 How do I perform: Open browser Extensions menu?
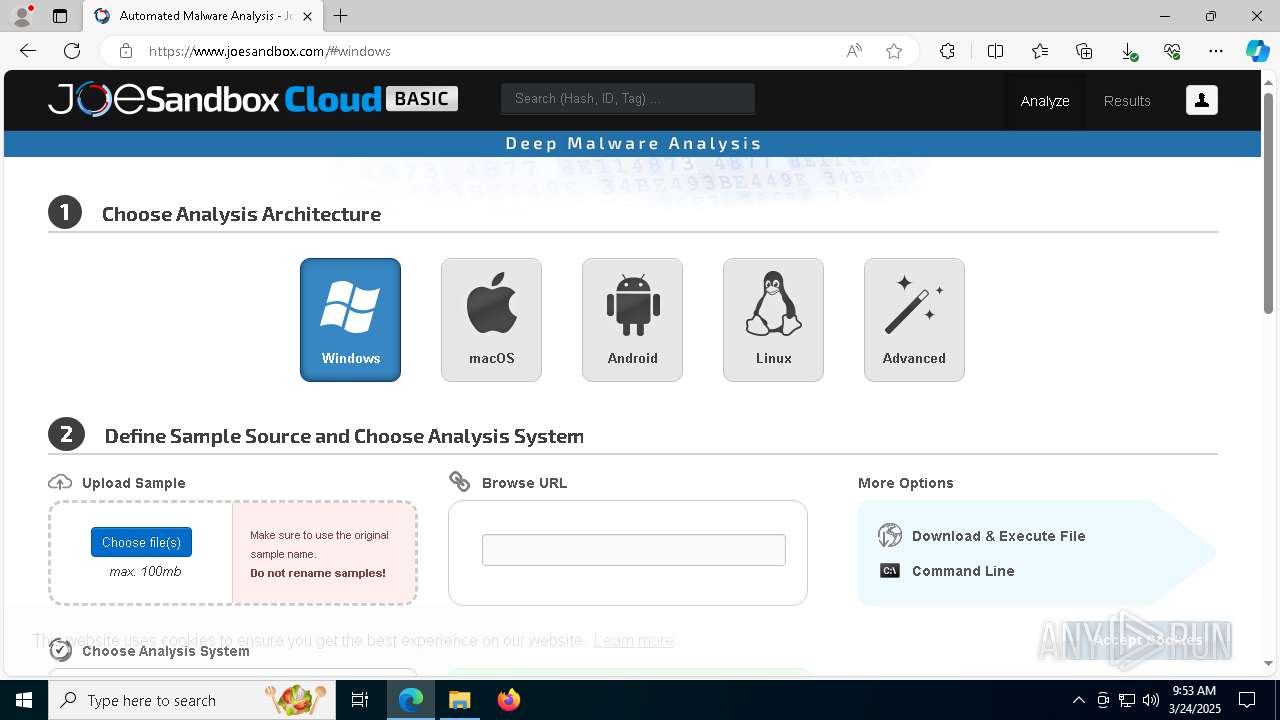coord(947,51)
